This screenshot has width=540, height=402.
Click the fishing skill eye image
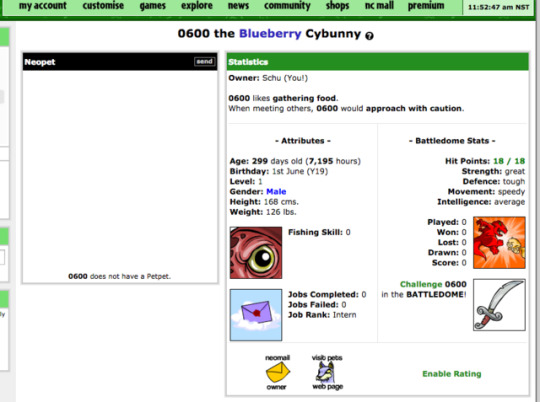click(x=256, y=252)
